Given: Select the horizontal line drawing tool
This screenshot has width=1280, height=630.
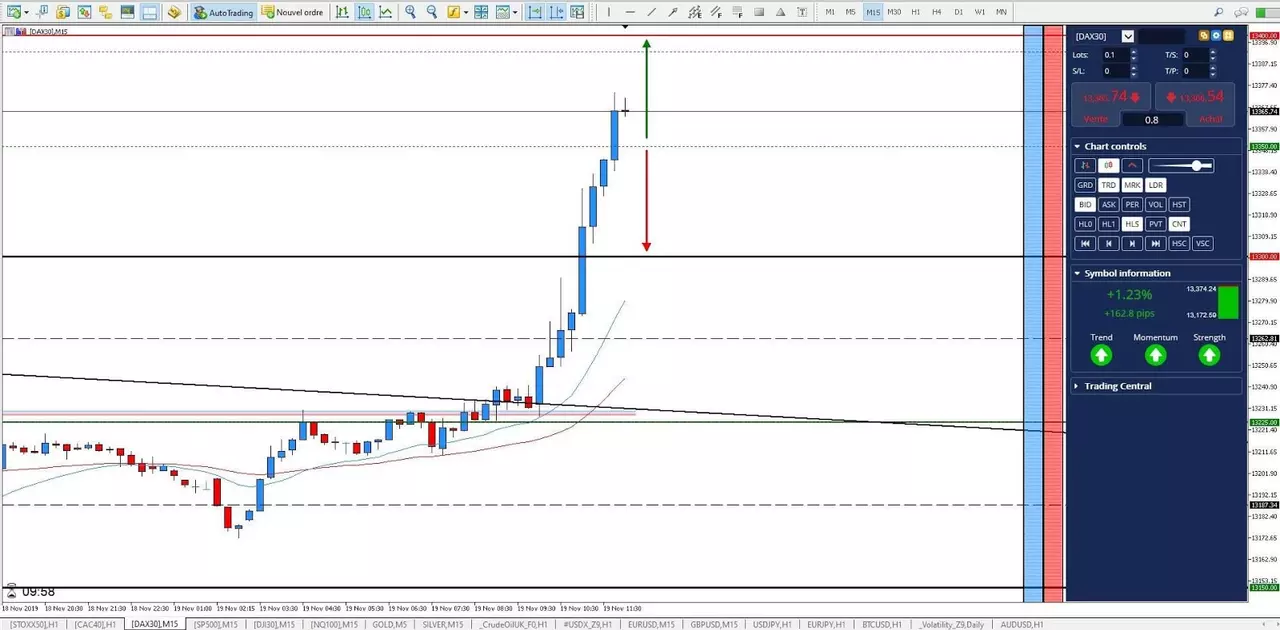Looking at the screenshot, I should 630,12.
